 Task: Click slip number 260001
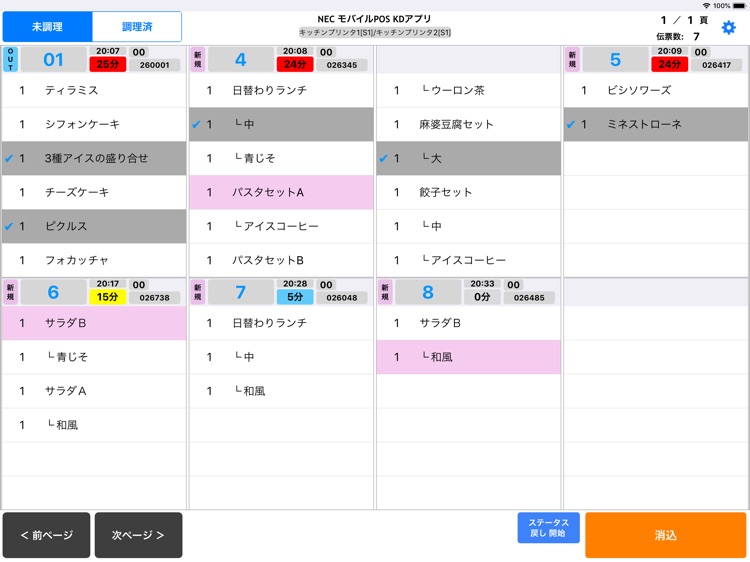[x=154, y=65]
